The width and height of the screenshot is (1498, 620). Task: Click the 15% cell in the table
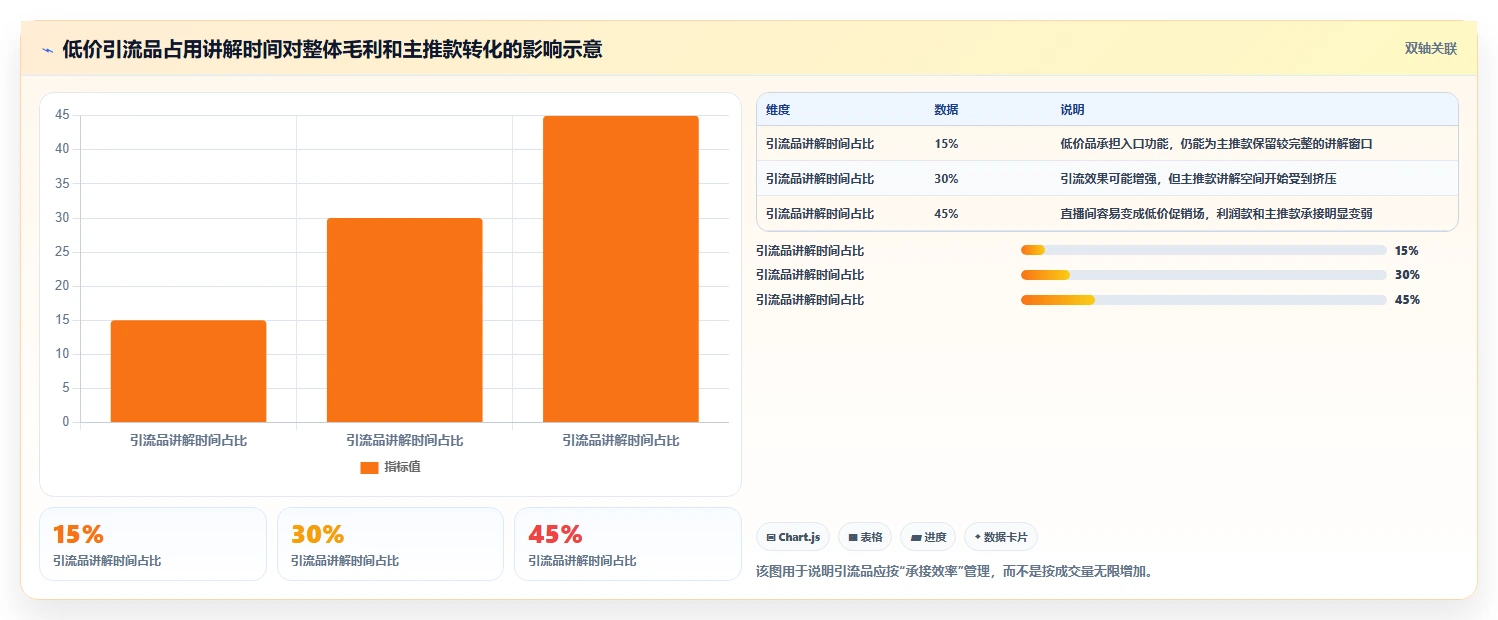pyautogui.click(x=946, y=144)
